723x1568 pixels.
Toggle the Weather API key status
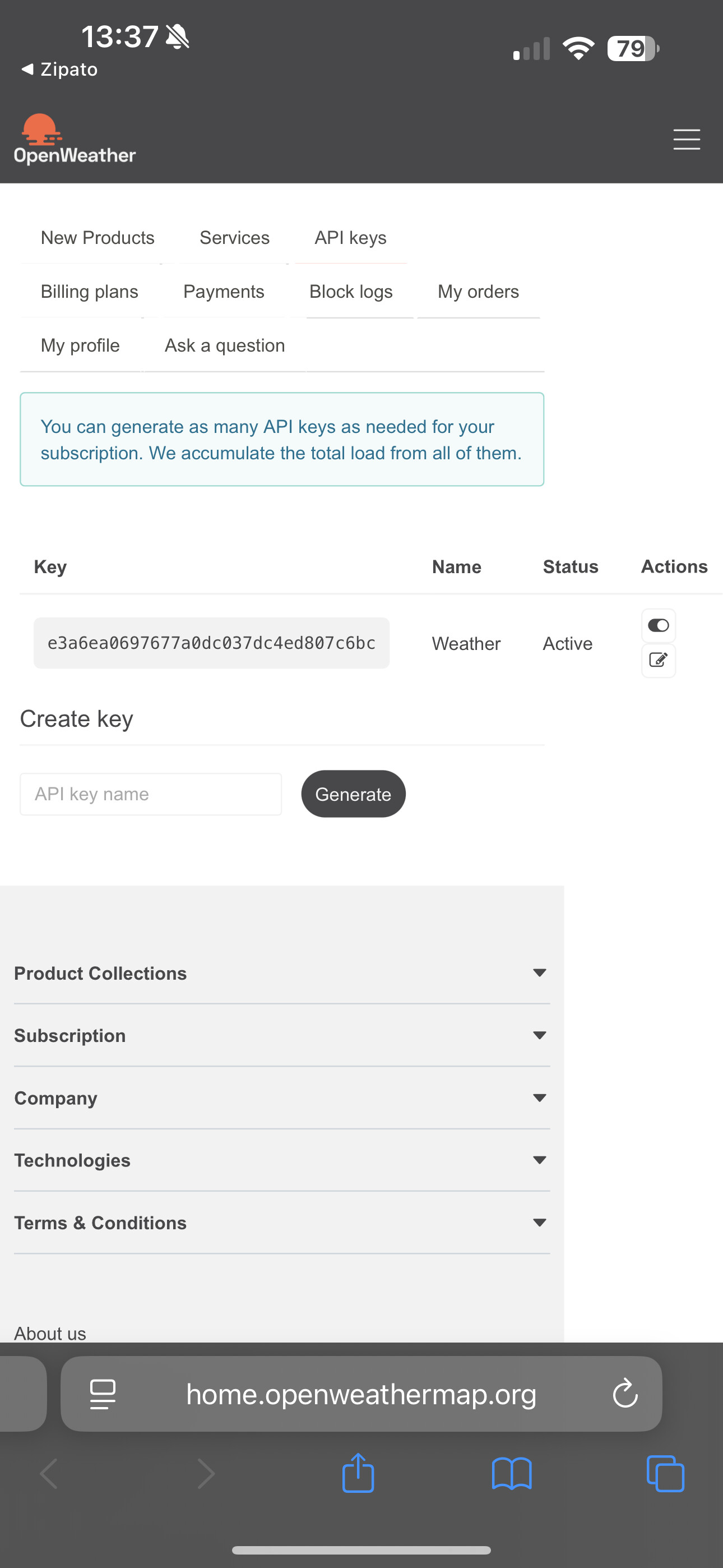point(658,626)
